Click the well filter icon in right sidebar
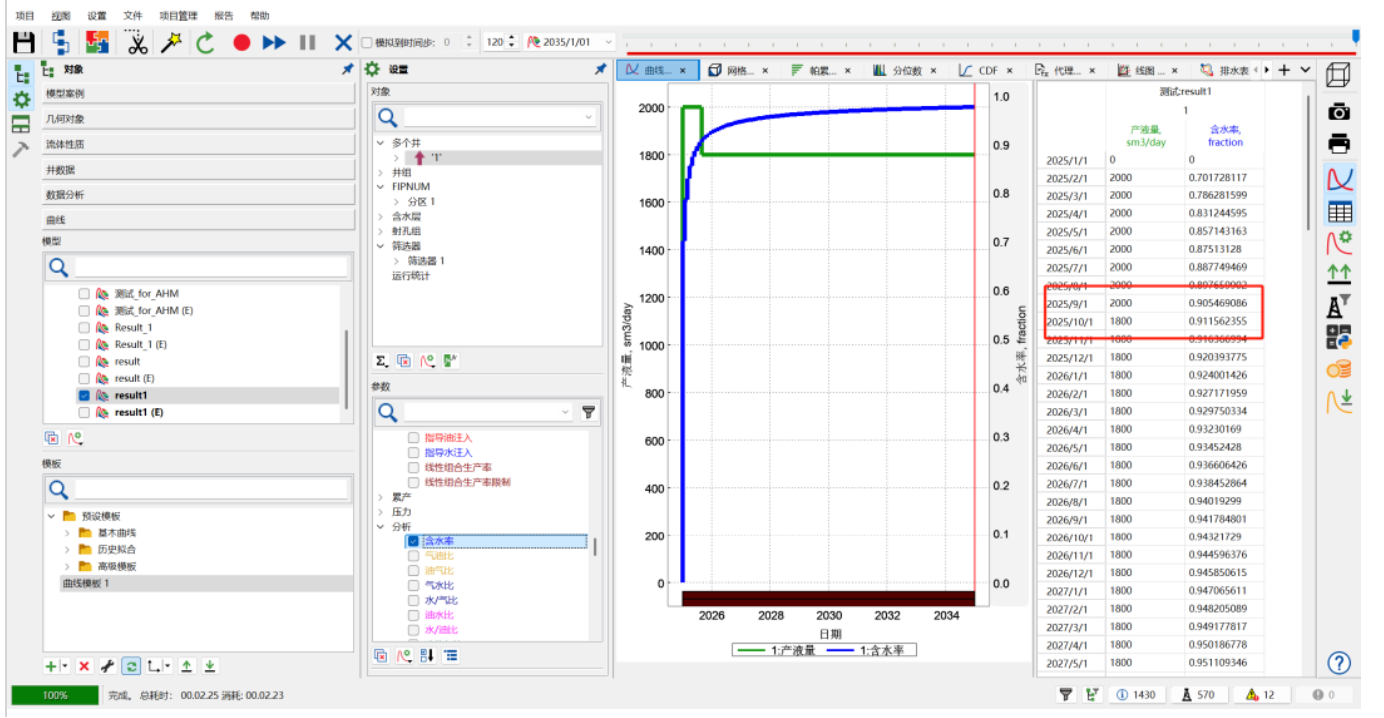Viewport: 1384px width, 718px height. click(1339, 306)
